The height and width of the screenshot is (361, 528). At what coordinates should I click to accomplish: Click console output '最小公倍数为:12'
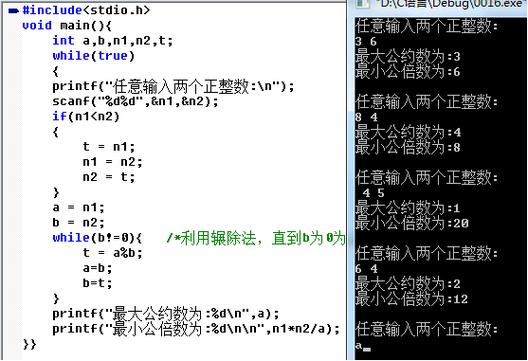(x=412, y=299)
